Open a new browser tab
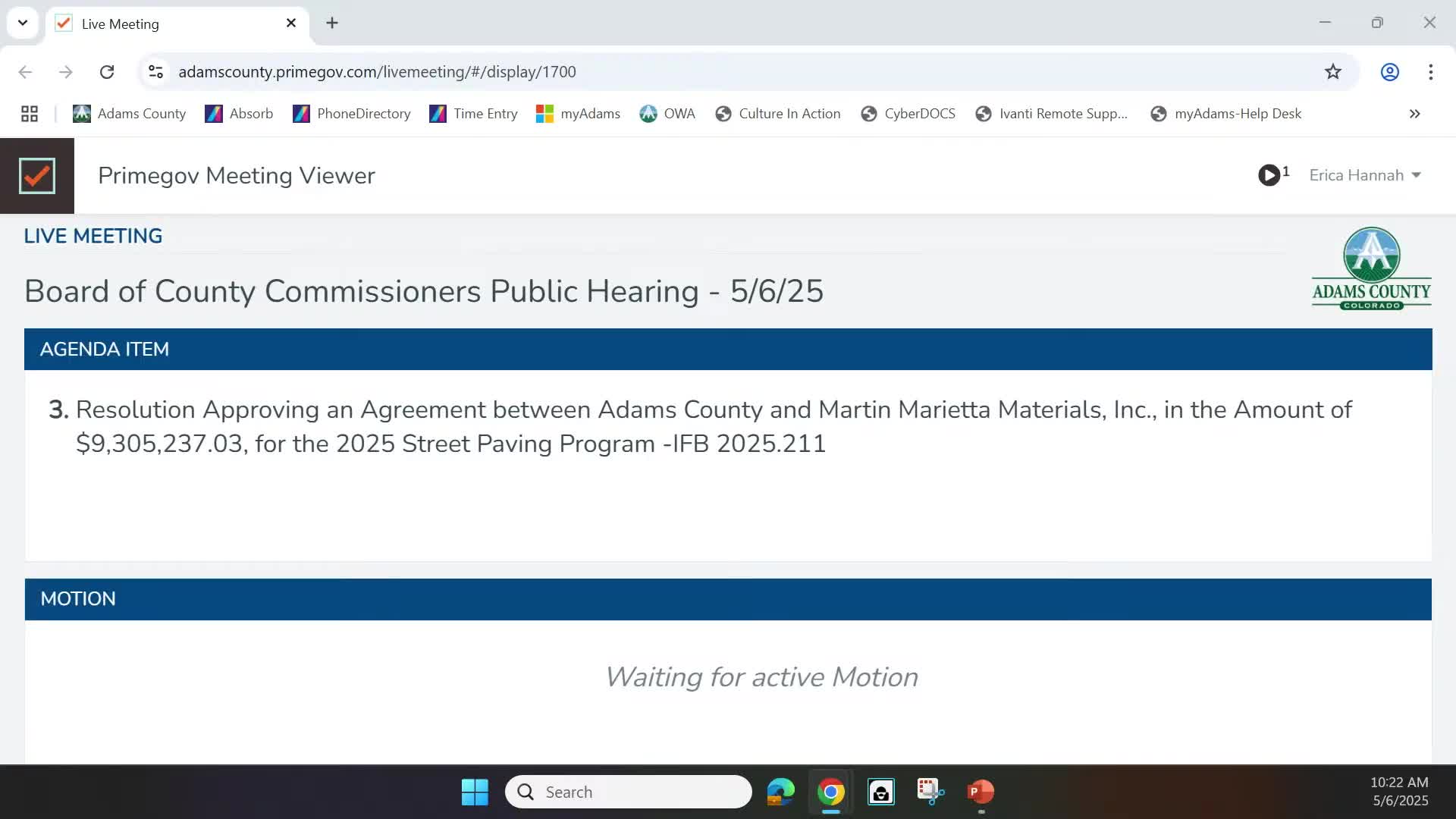This screenshot has width=1456, height=819. [x=332, y=23]
